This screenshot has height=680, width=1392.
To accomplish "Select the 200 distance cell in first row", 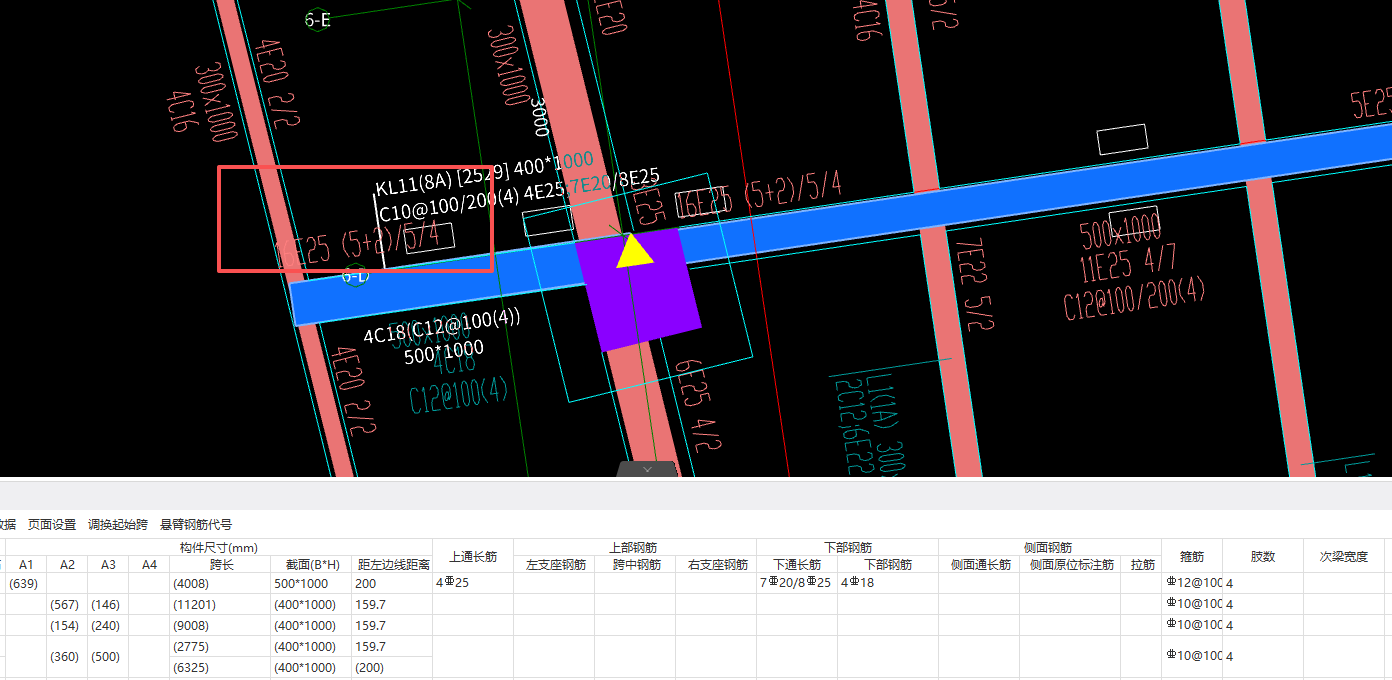I will pyautogui.click(x=392, y=583).
